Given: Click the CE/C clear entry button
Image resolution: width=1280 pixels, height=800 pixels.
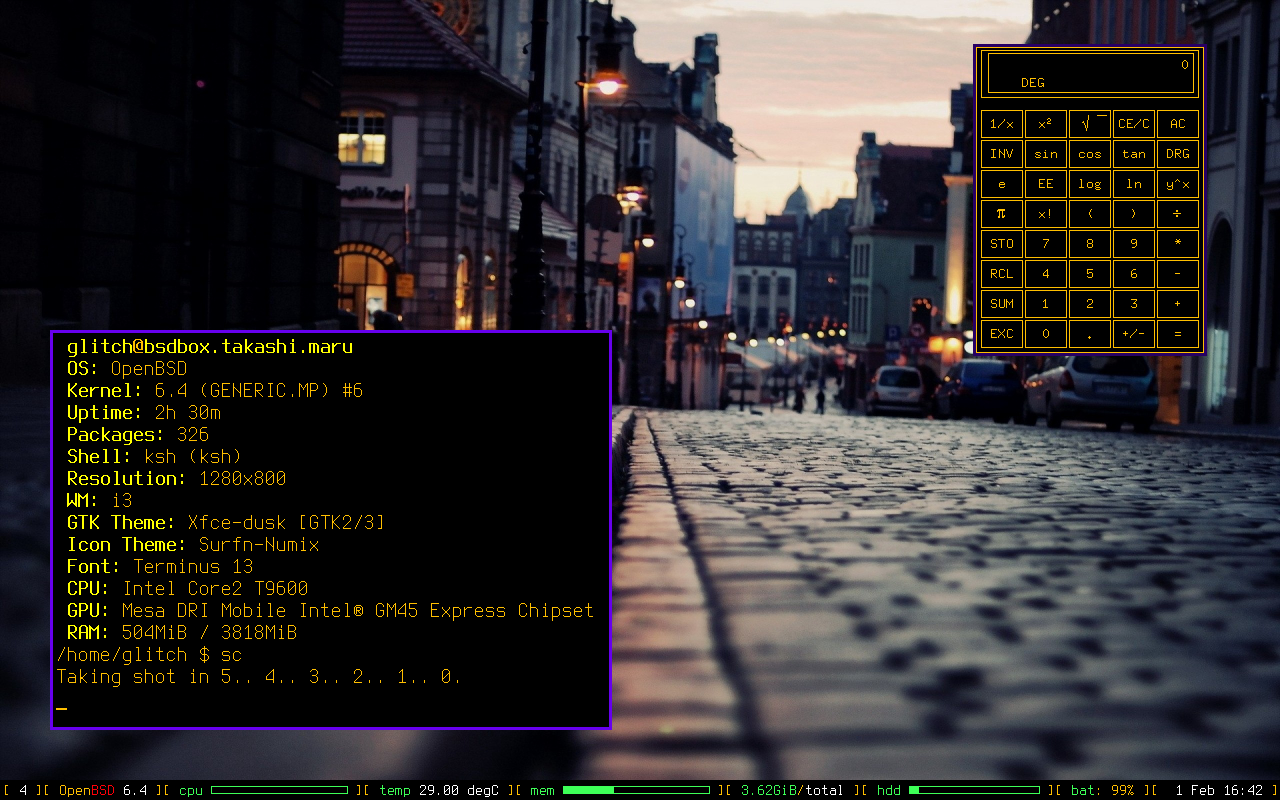Looking at the screenshot, I should coord(1134,124).
